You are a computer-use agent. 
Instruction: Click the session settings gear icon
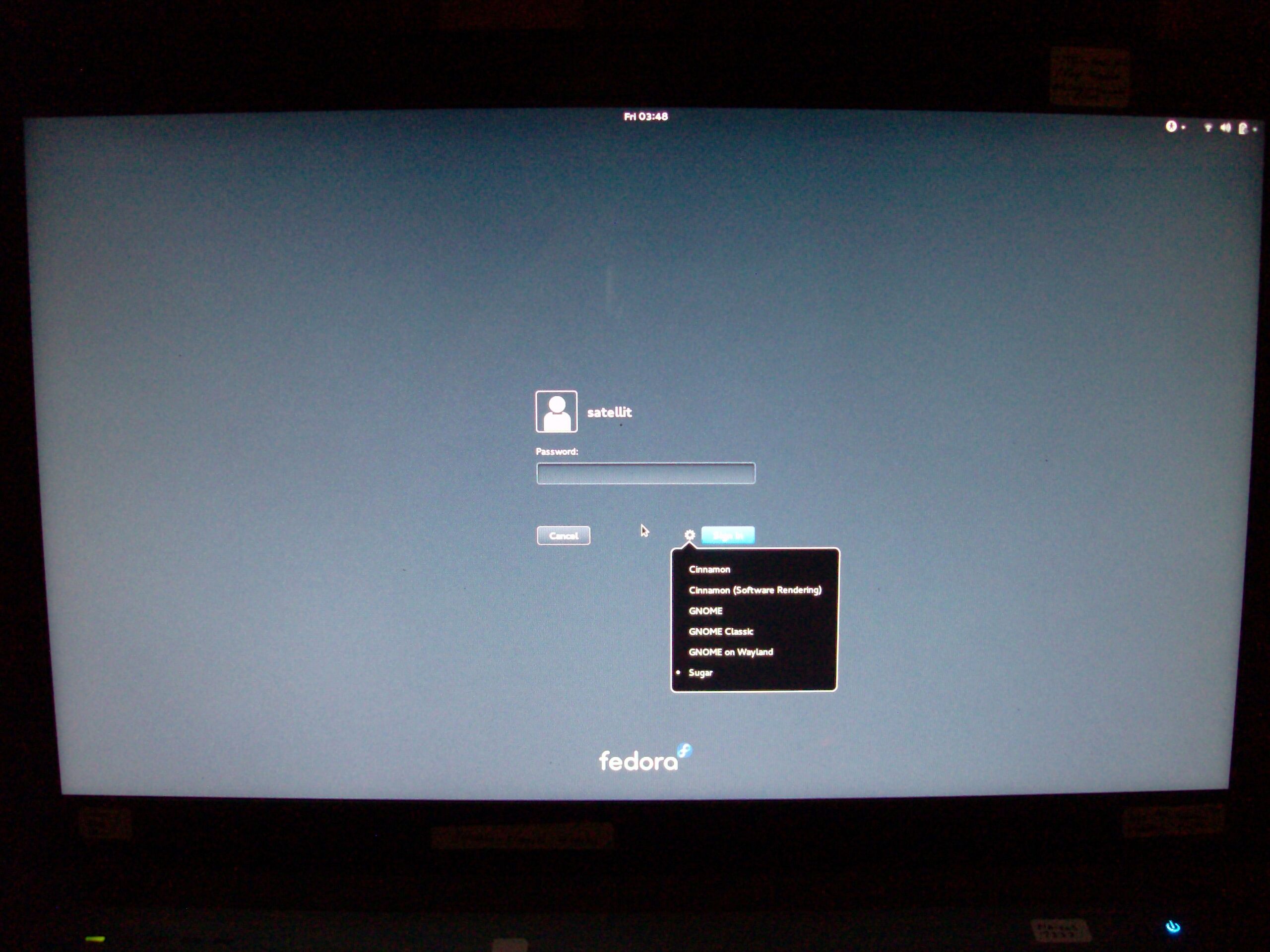[690, 535]
